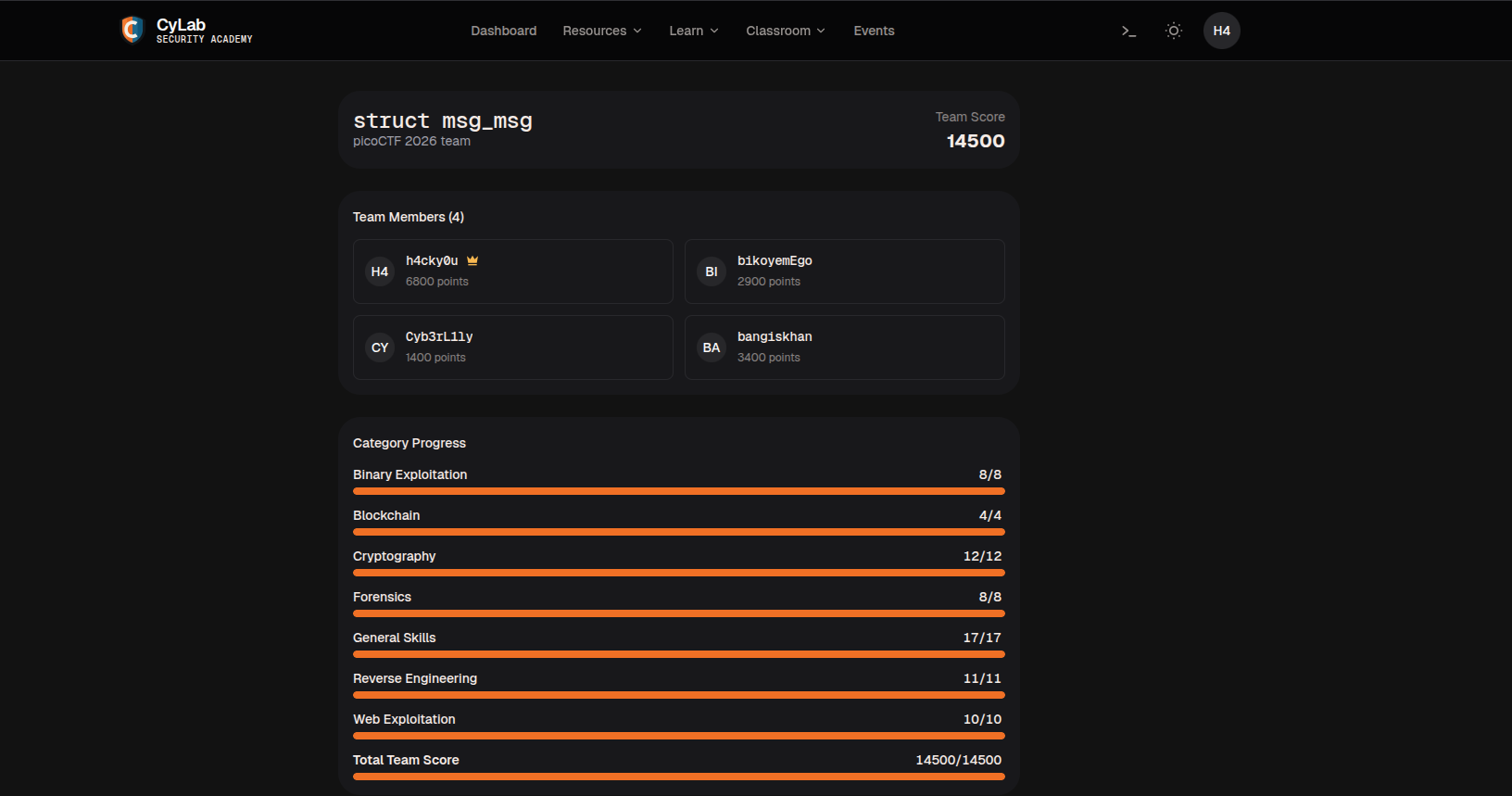Click the 'picoCTF 2026 team' subtitle
The width and height of the screenshot is (1512, 796).
411,141
